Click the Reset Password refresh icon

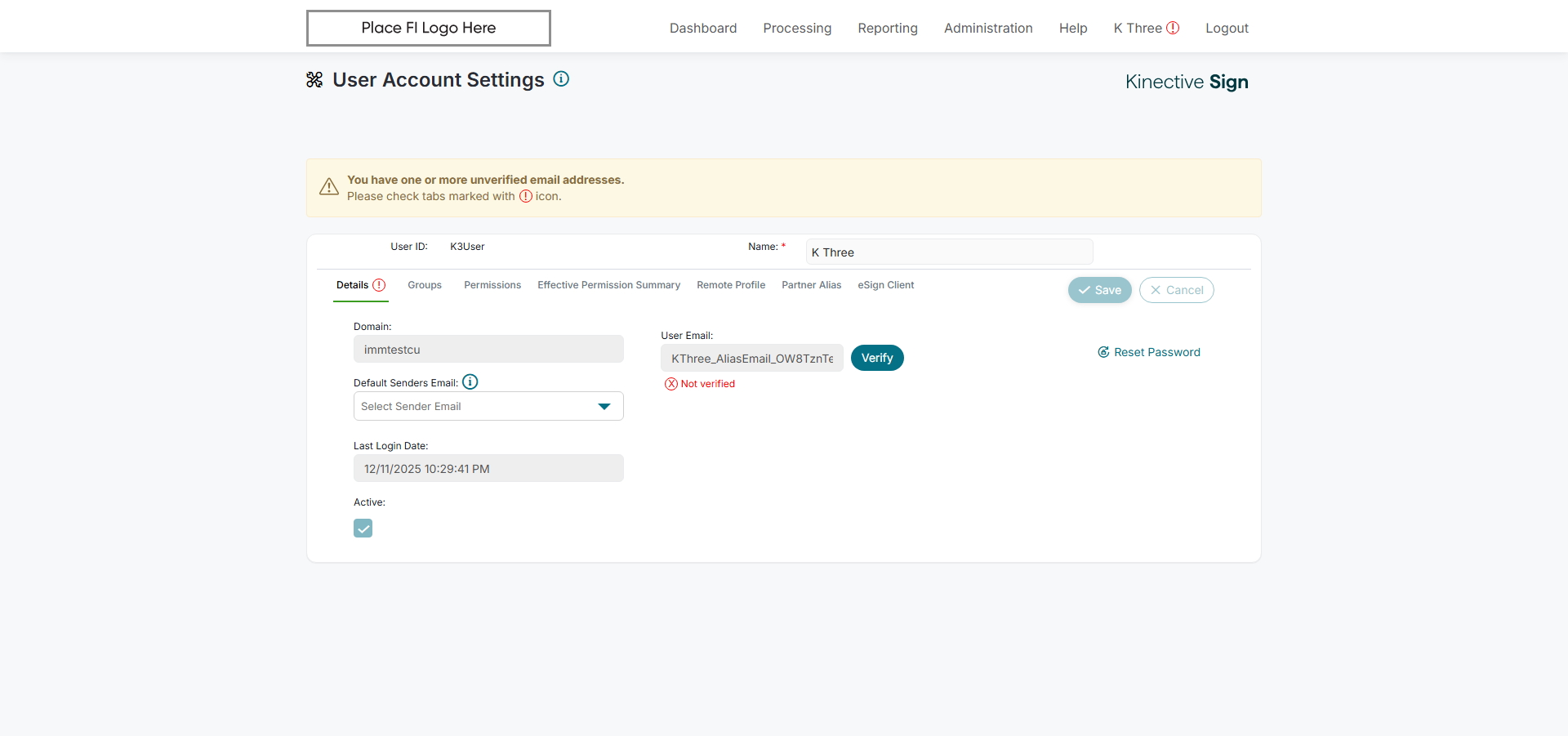[1103, 352]
